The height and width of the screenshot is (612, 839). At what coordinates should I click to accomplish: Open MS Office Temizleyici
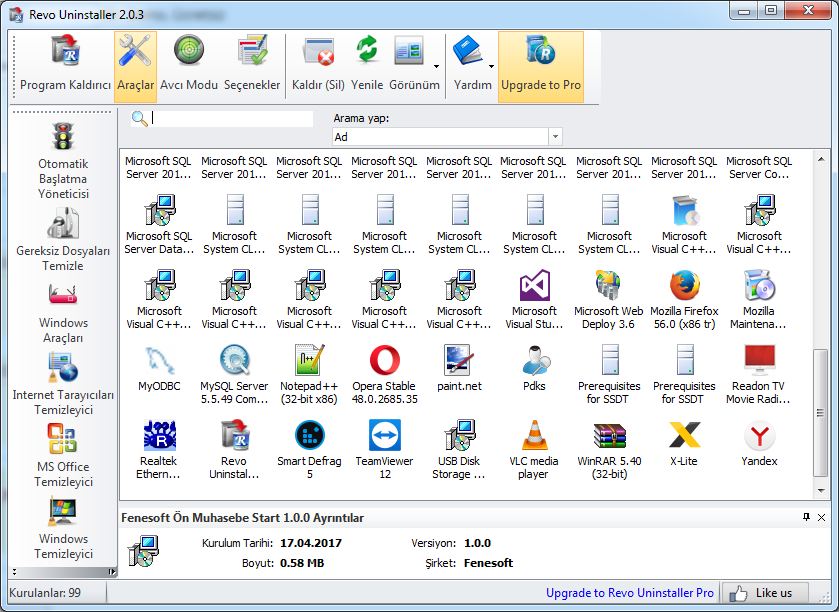click(x=63, y=456)
